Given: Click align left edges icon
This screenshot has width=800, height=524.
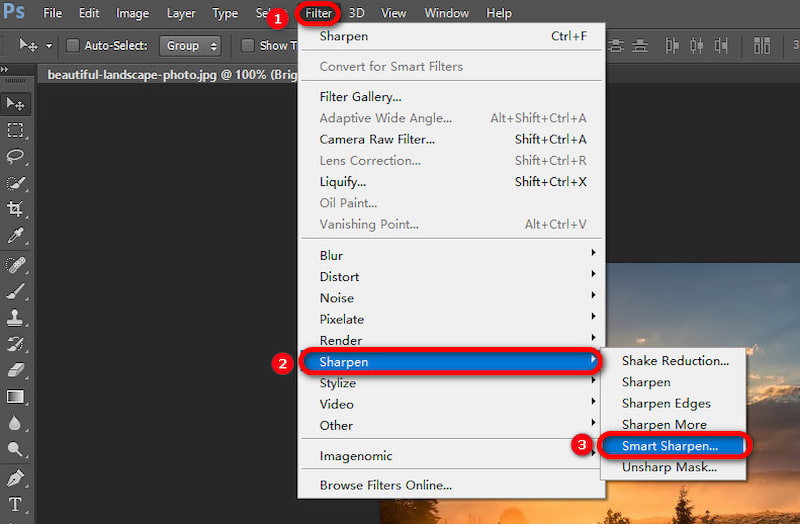Looking at the screenshot, I should [x=672, y=45].
